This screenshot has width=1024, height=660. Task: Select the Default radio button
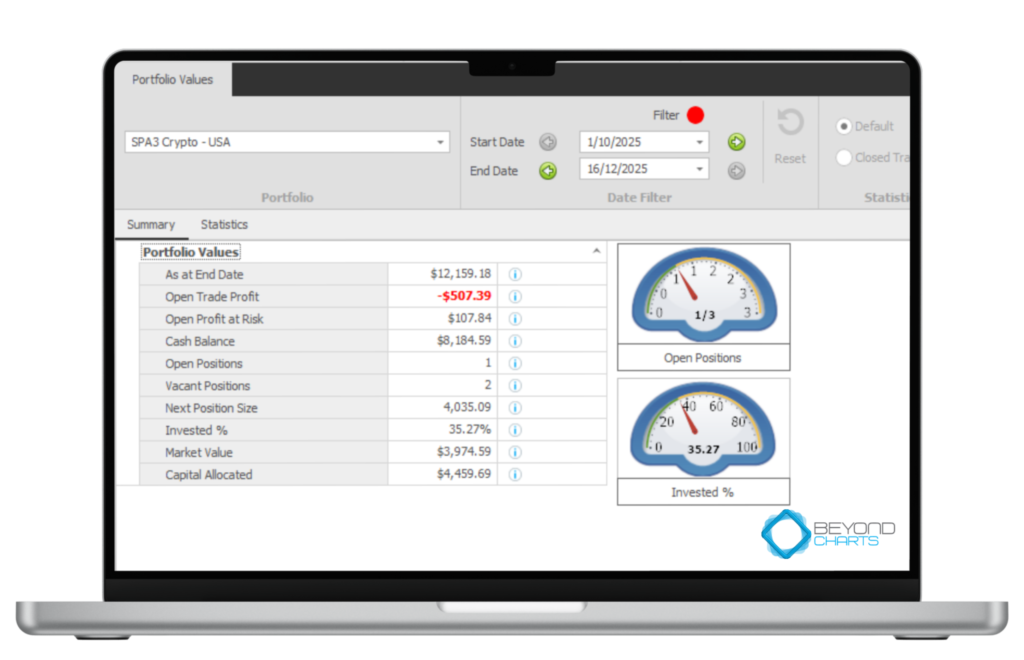tap(844, 127)
